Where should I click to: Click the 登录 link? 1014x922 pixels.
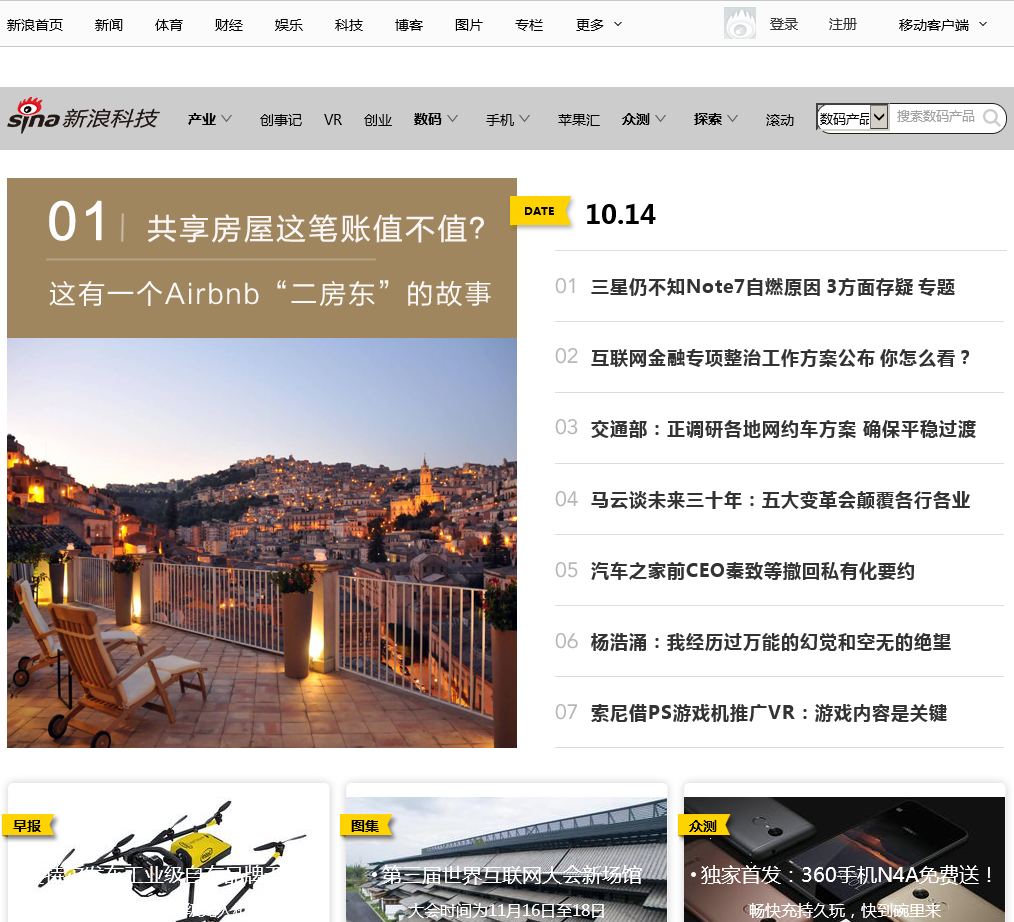[x=784, y=24]
